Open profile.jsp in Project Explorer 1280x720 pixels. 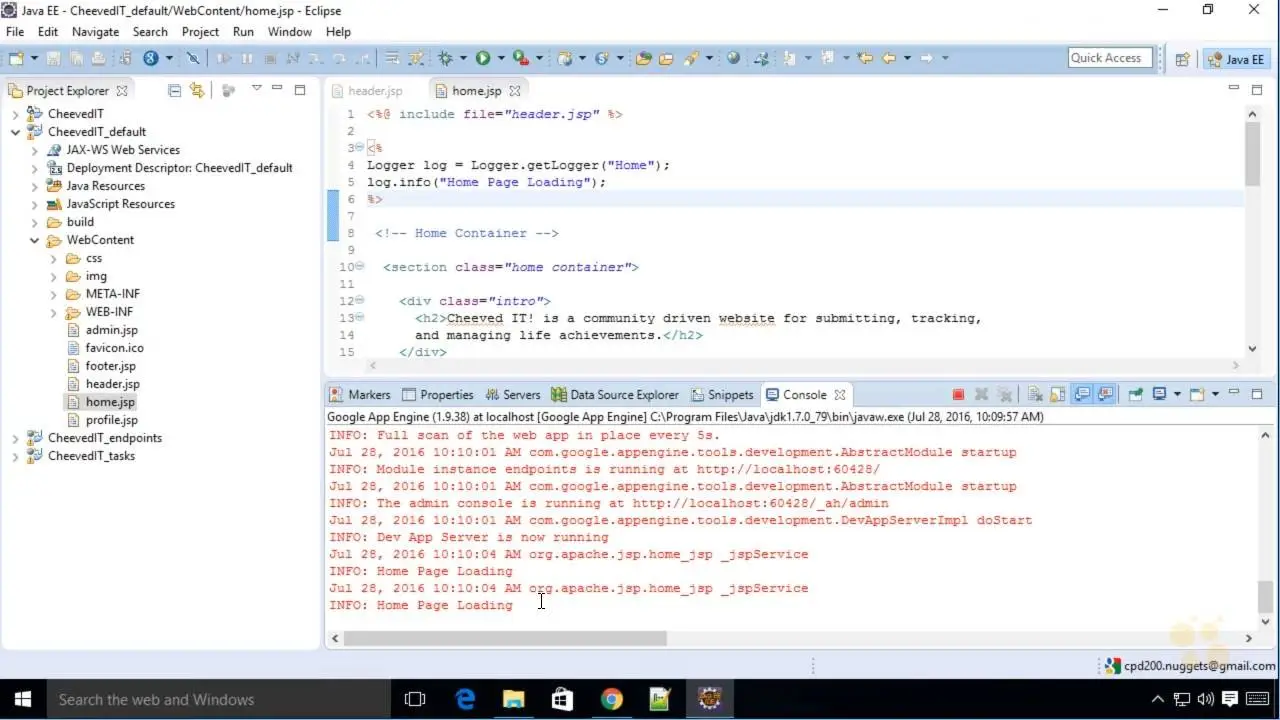coord(111,420)
